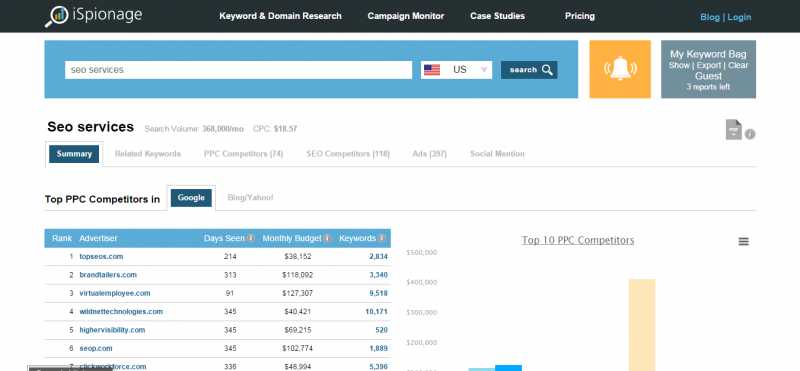Select the Summary tab
The height and width of the screenshot is (371, 800).
pyautogui.click(x=74, y=154)
